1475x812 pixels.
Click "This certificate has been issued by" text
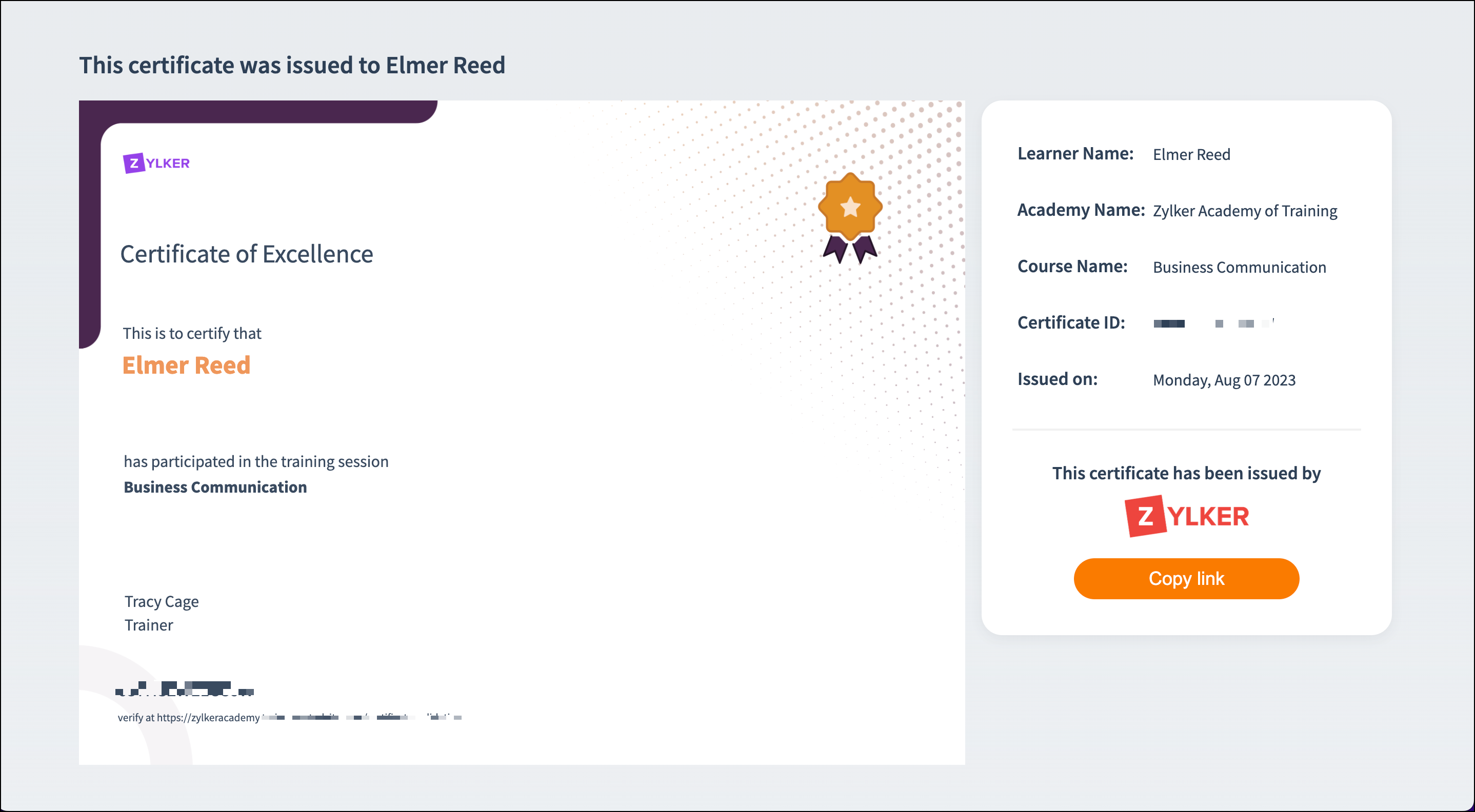1186,473
